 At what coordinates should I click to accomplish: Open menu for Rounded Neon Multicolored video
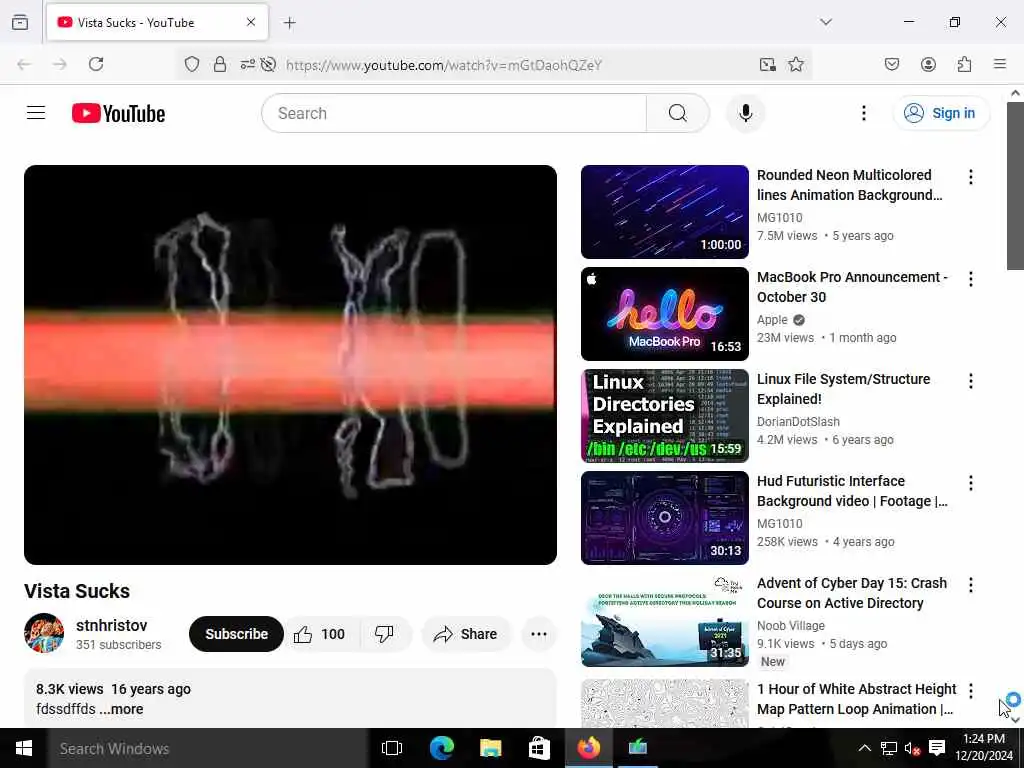coord(970,177)
